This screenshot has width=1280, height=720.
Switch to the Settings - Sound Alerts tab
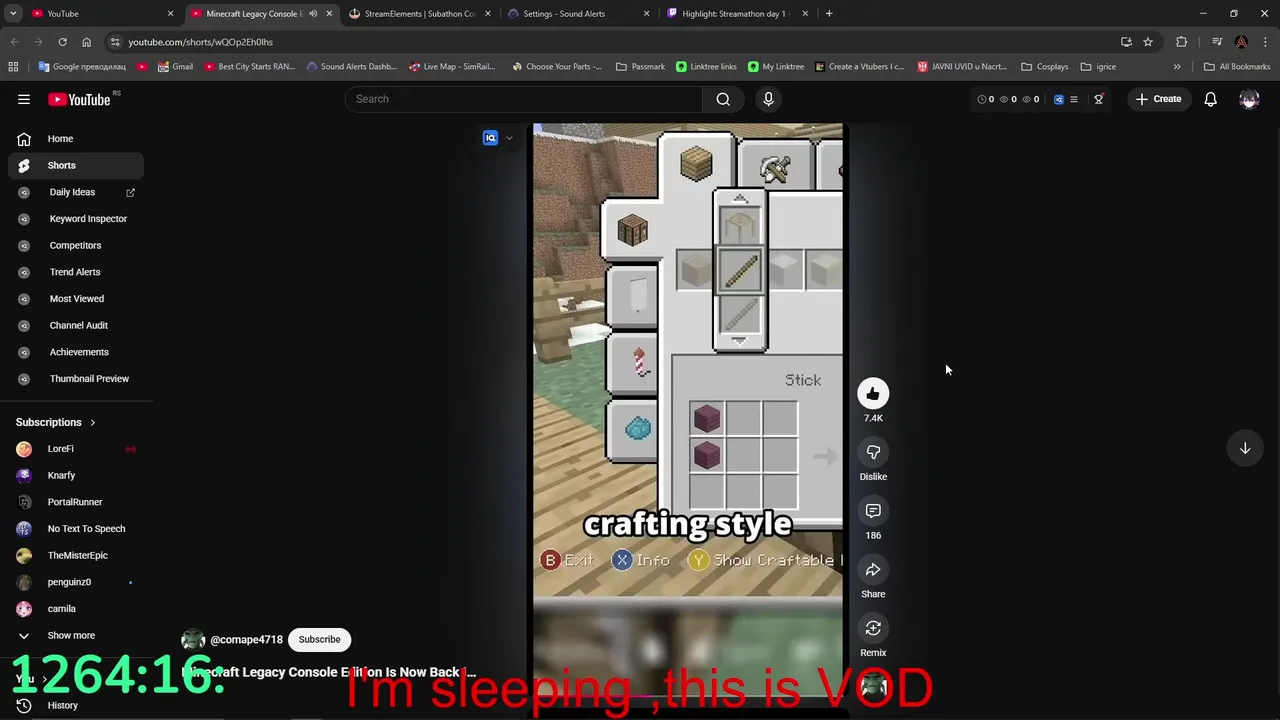point(578,14)
